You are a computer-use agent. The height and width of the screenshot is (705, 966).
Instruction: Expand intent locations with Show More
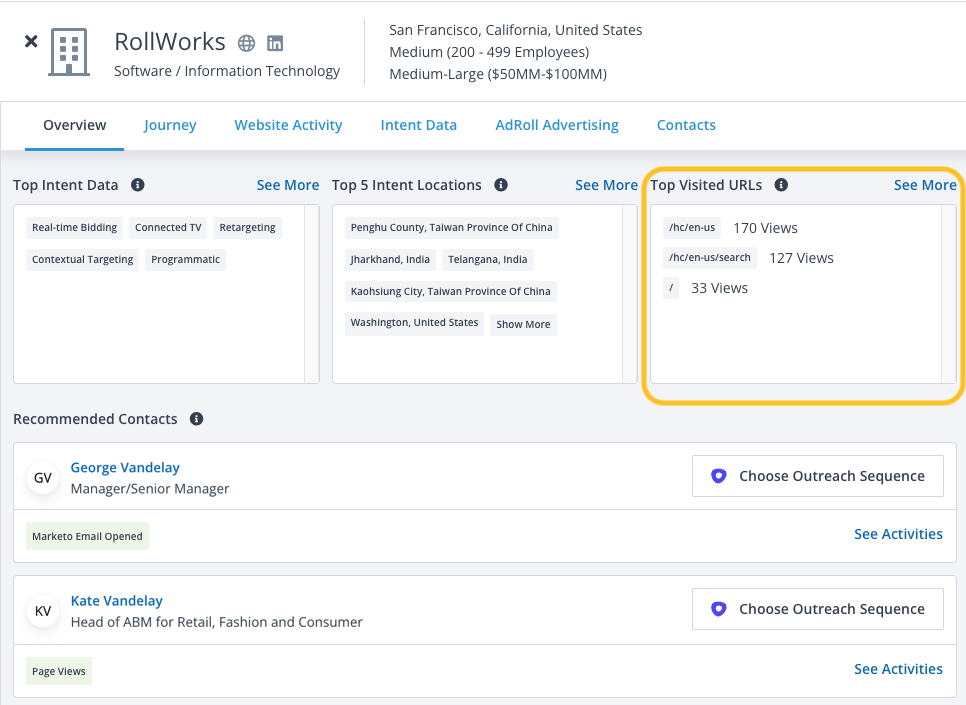click(523, 324)
